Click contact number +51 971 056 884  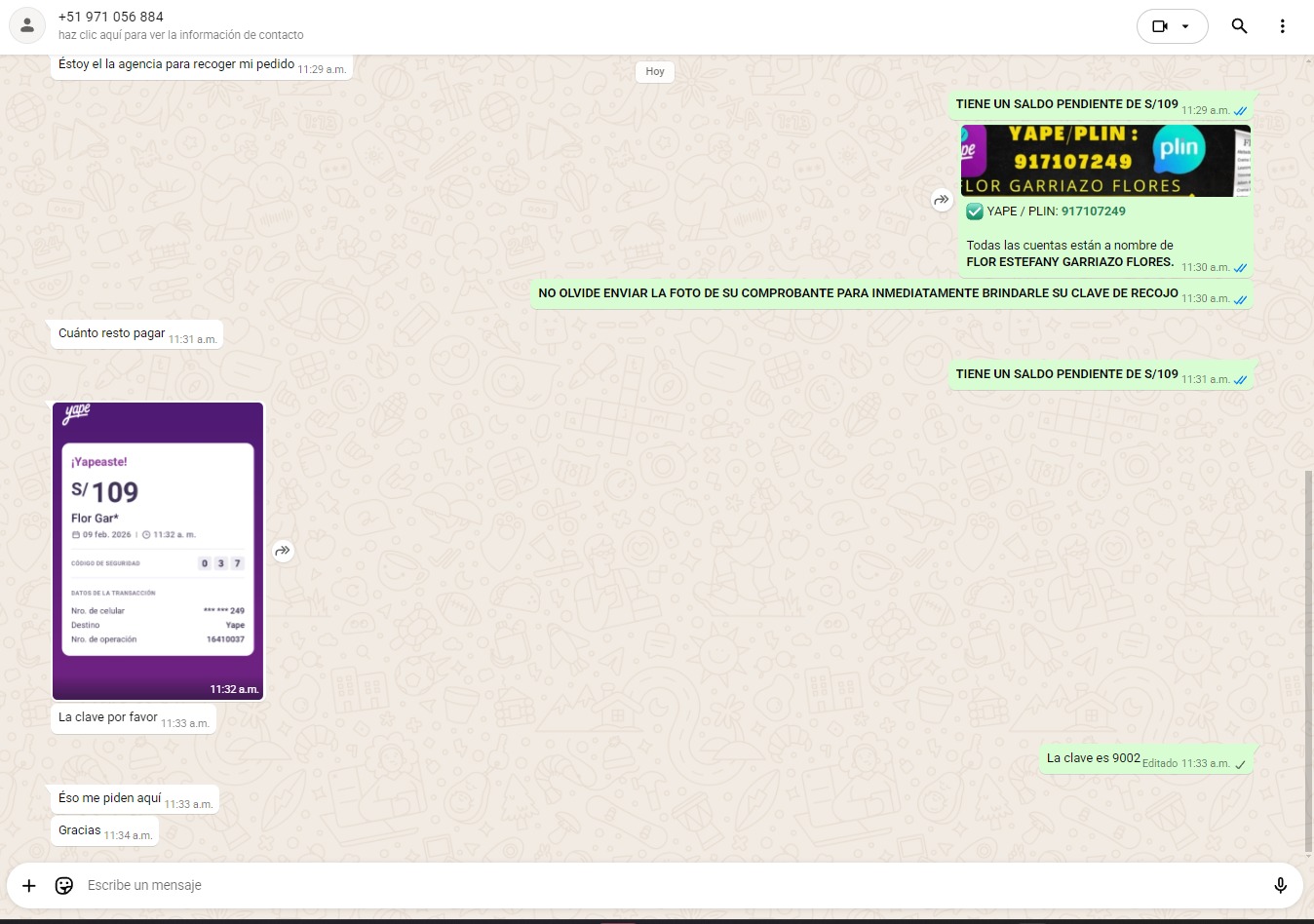click(111, 17)
